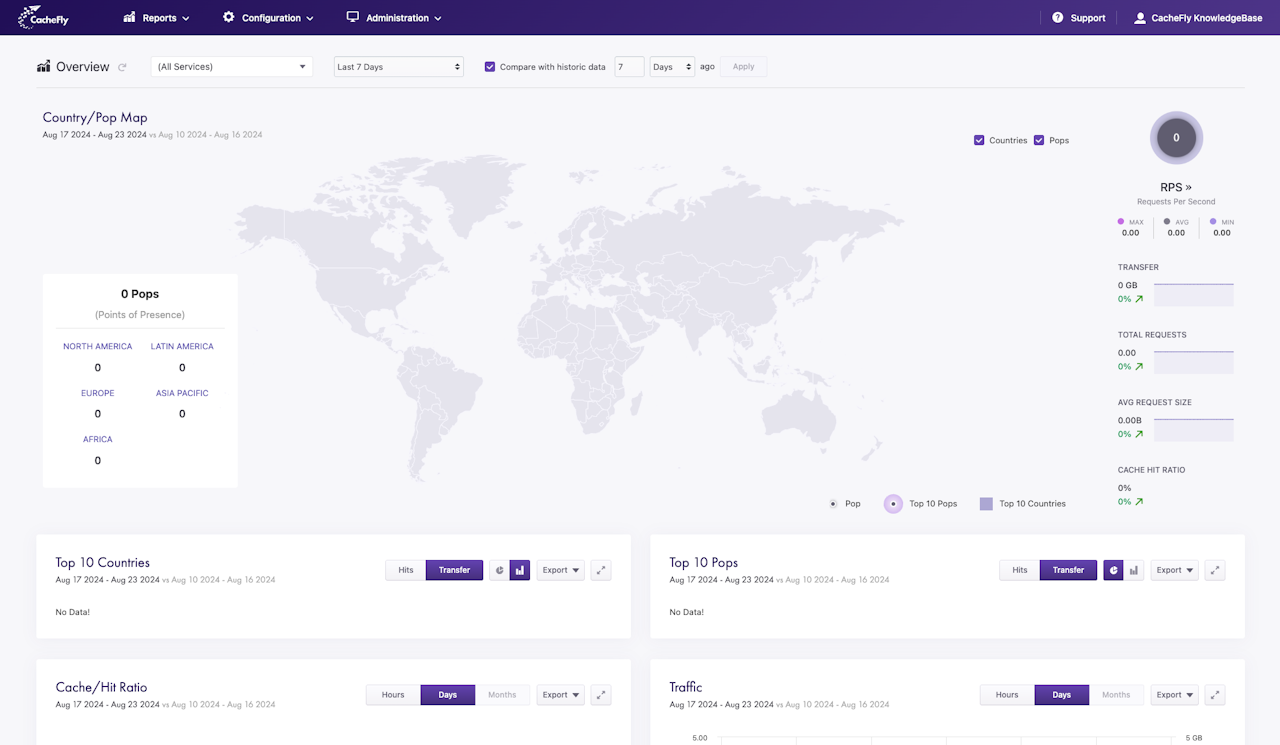Open the Configuration menu

coord(268,18)
